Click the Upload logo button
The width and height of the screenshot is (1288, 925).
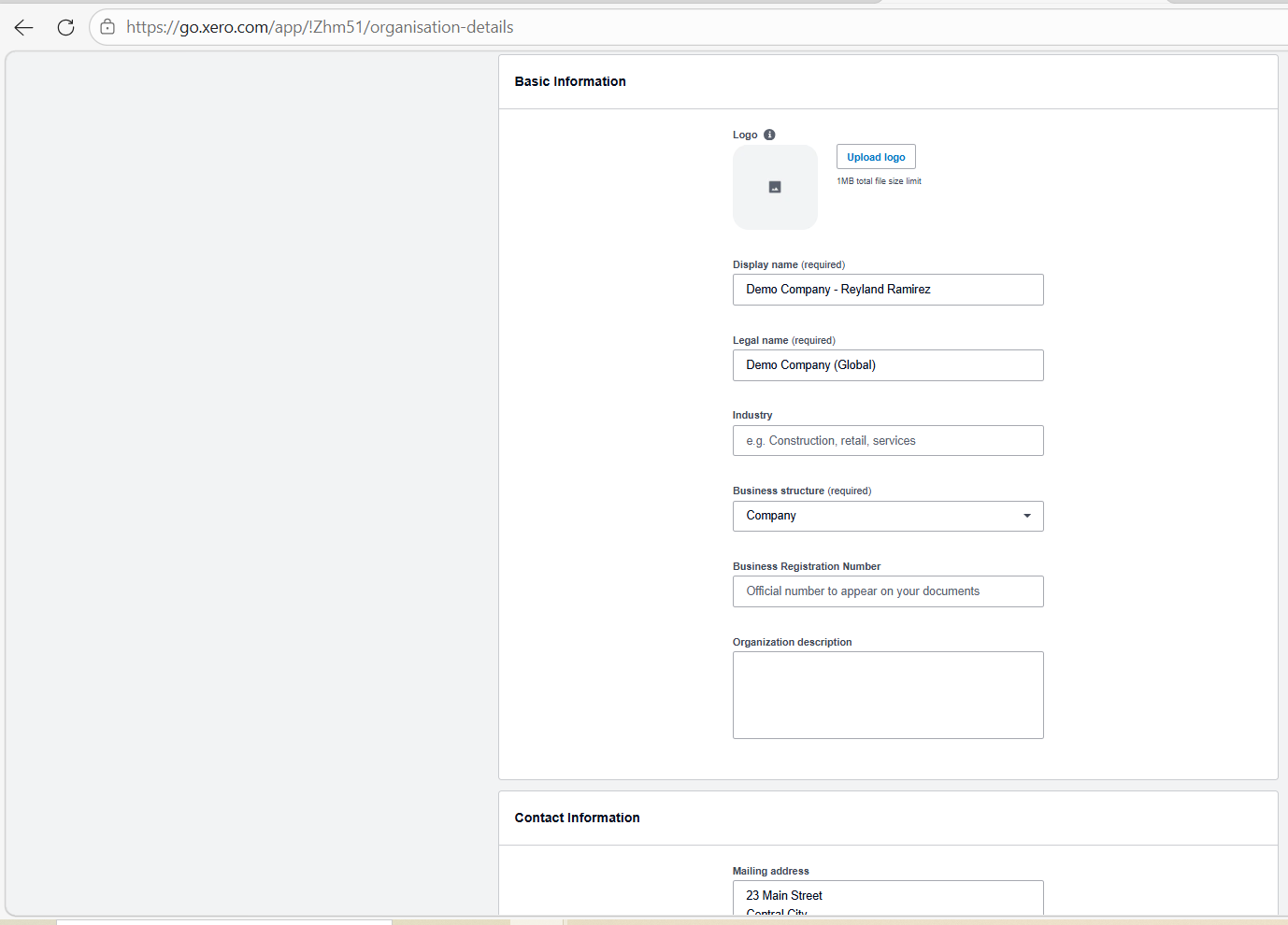click(x=876, y=157)
